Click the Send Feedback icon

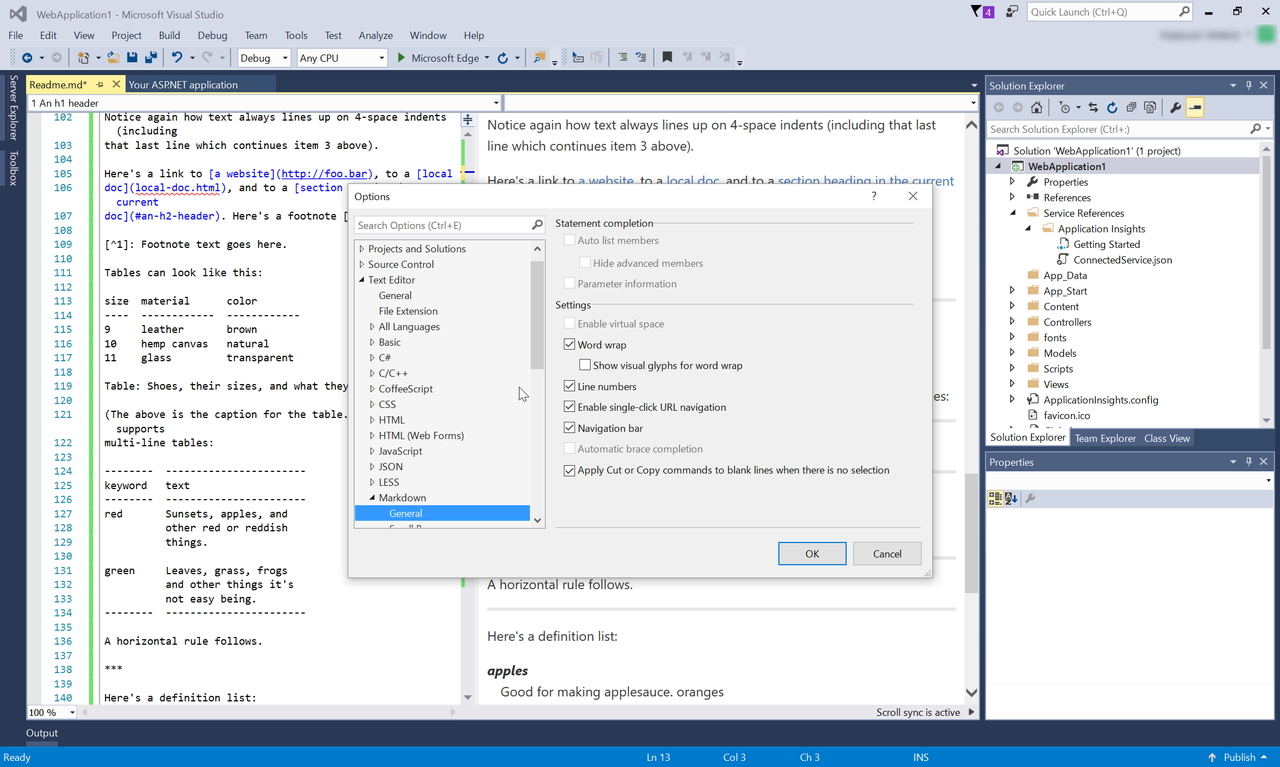(1013, 12)
